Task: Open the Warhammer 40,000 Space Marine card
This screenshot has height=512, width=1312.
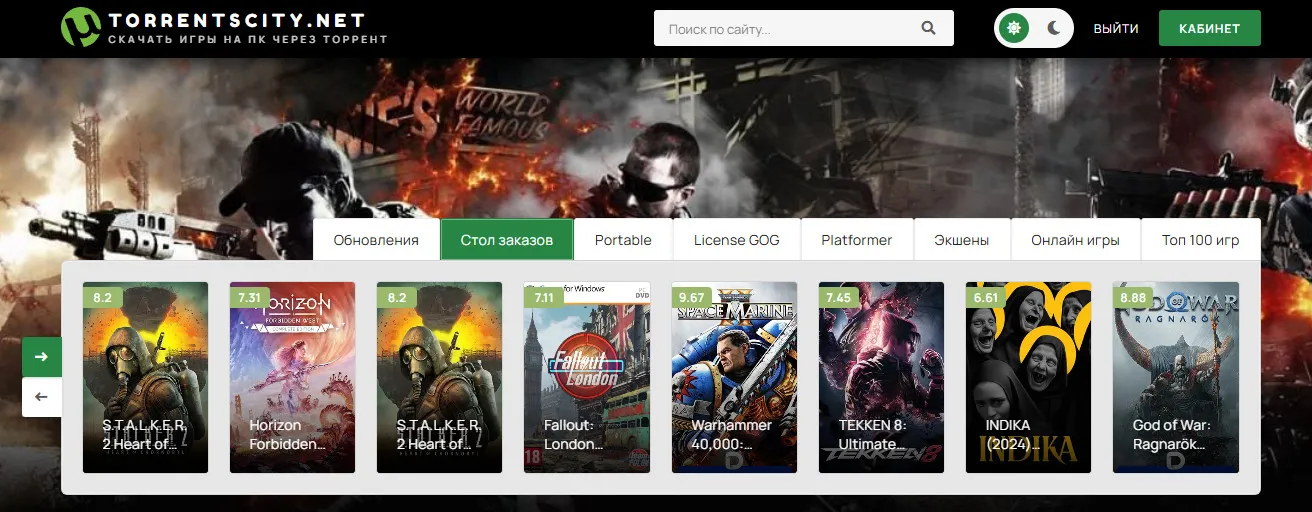Action: (734, 377)
